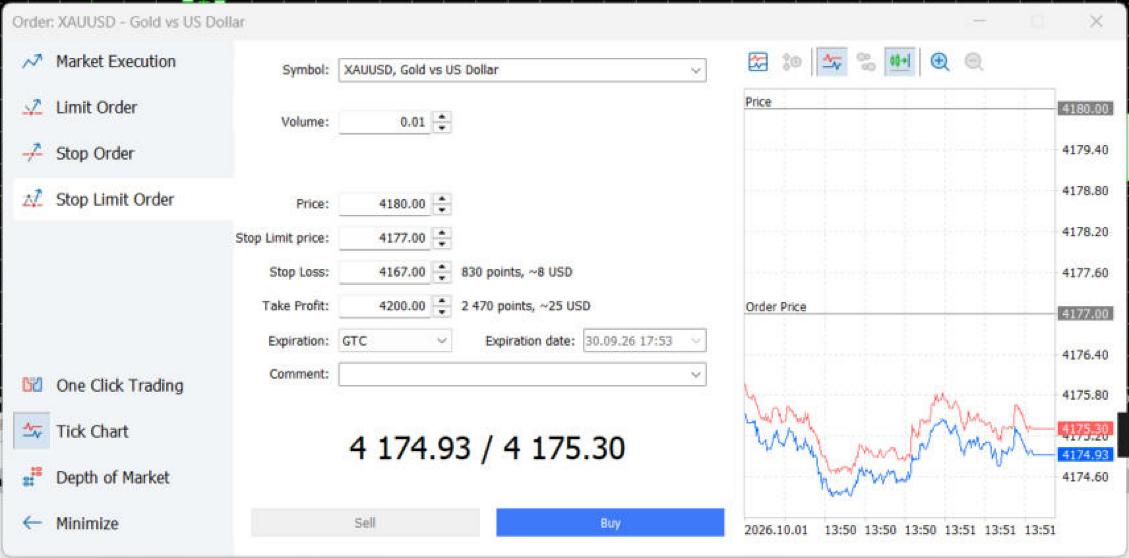Click Stop Limit price field 4177.00
Viewport: 1129px width, 558px height.
385,238
